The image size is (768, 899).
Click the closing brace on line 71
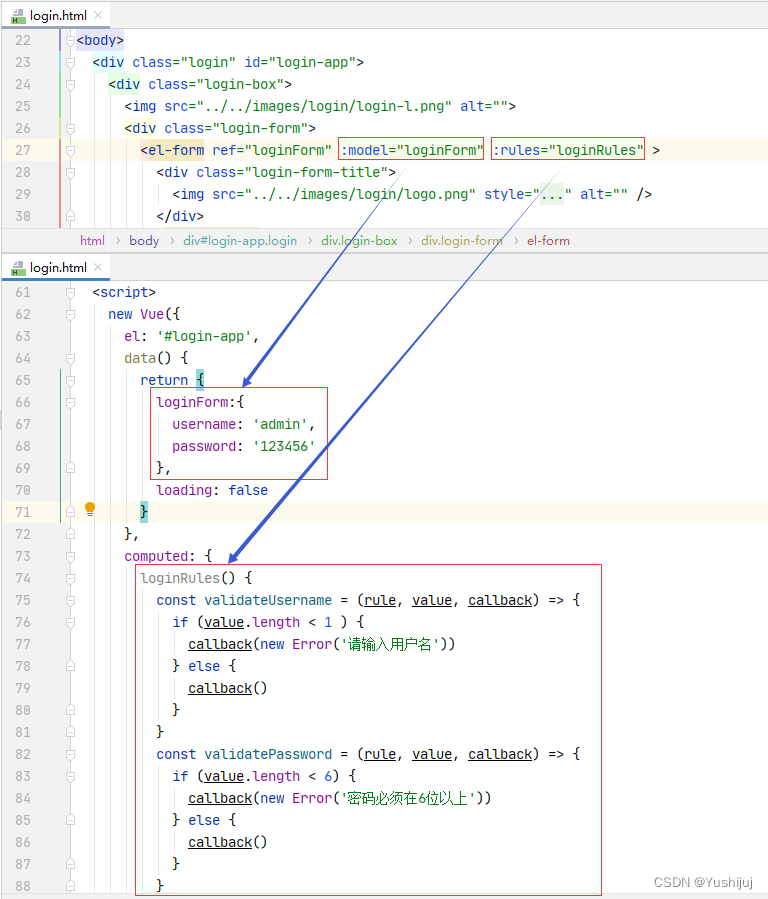143,511
